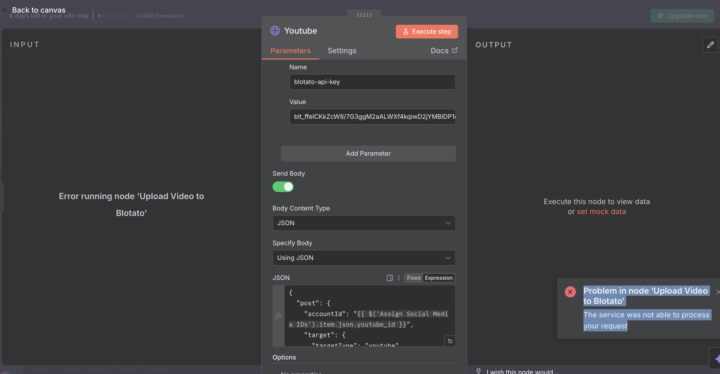
Task: Open the Specify Body dropdown
Action: [x=364, y=258]
